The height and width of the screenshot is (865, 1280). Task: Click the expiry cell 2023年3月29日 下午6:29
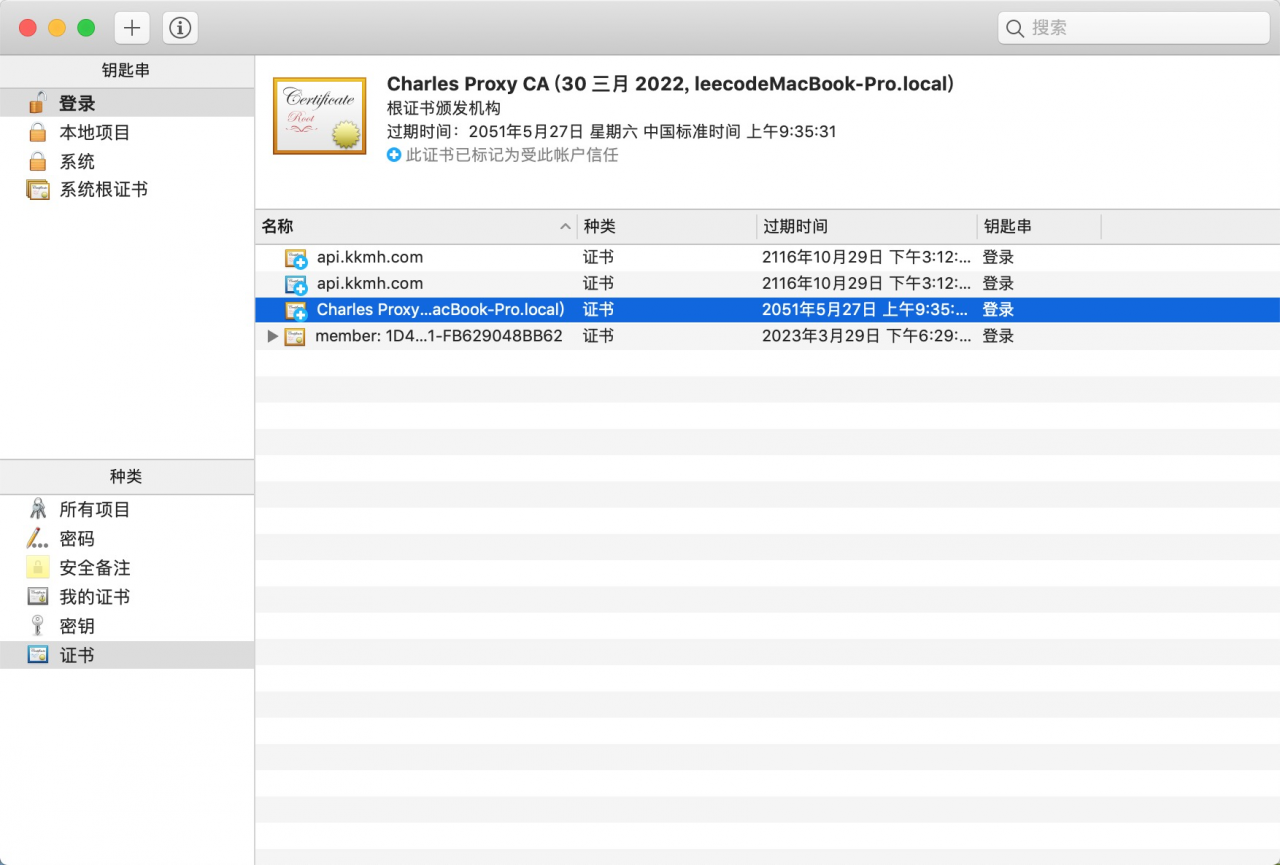(866, 336)
